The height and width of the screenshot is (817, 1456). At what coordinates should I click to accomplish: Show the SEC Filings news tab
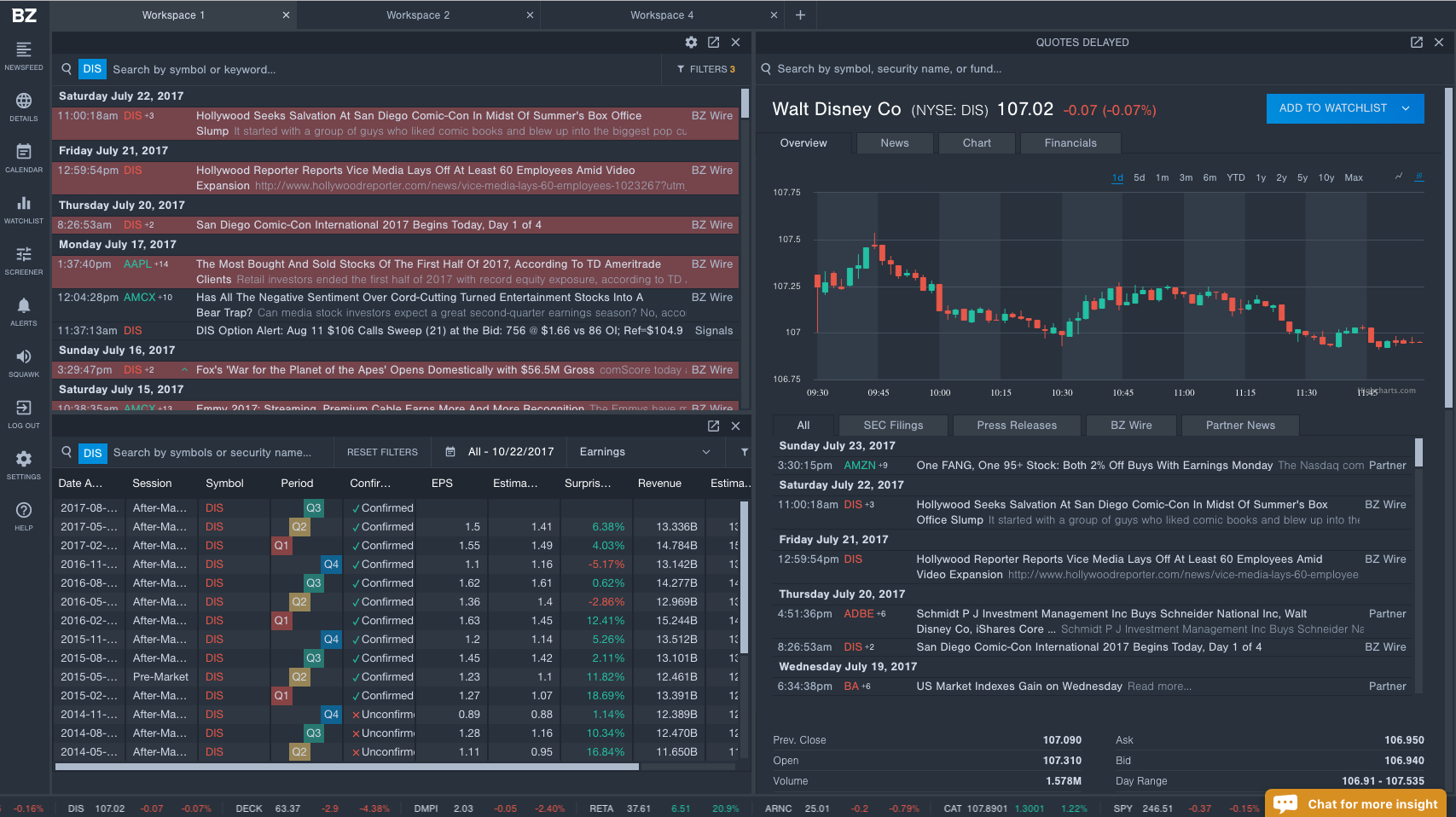(x=893, y=426)
